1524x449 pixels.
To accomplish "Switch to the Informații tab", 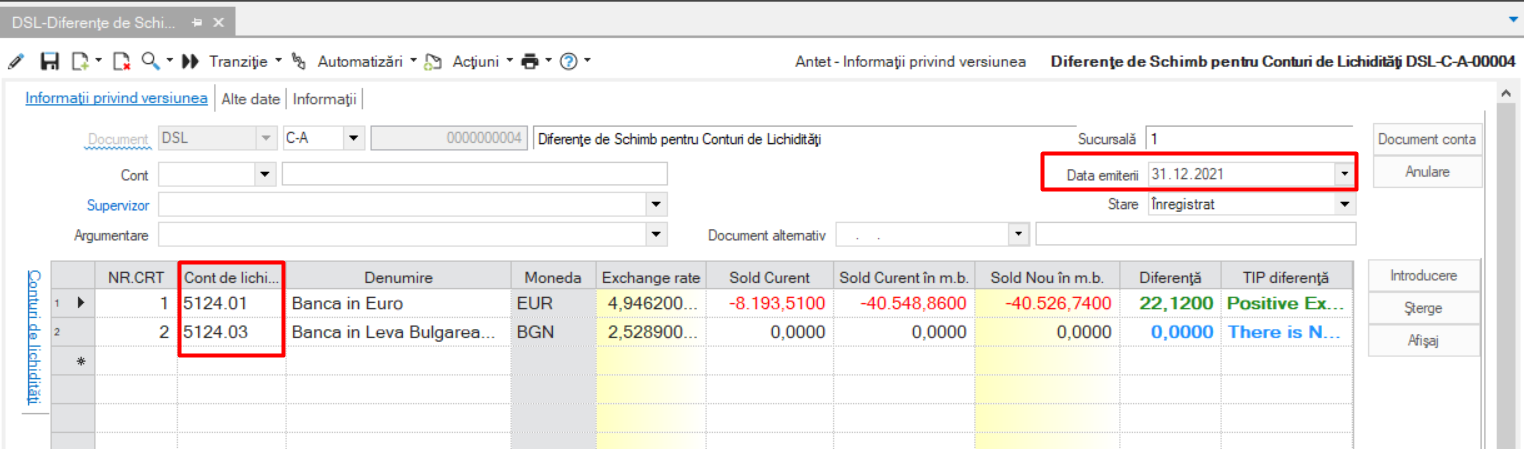I will 324,99.
